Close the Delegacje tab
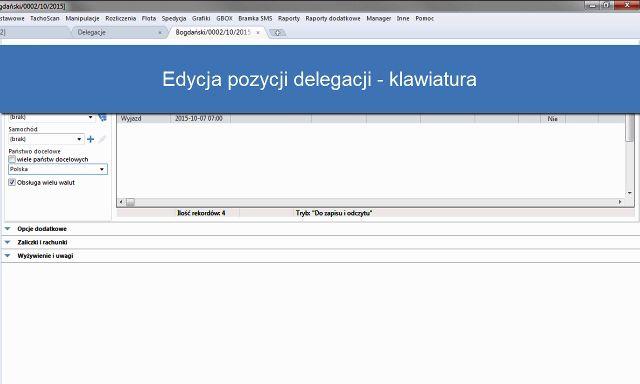 (160, 33)
